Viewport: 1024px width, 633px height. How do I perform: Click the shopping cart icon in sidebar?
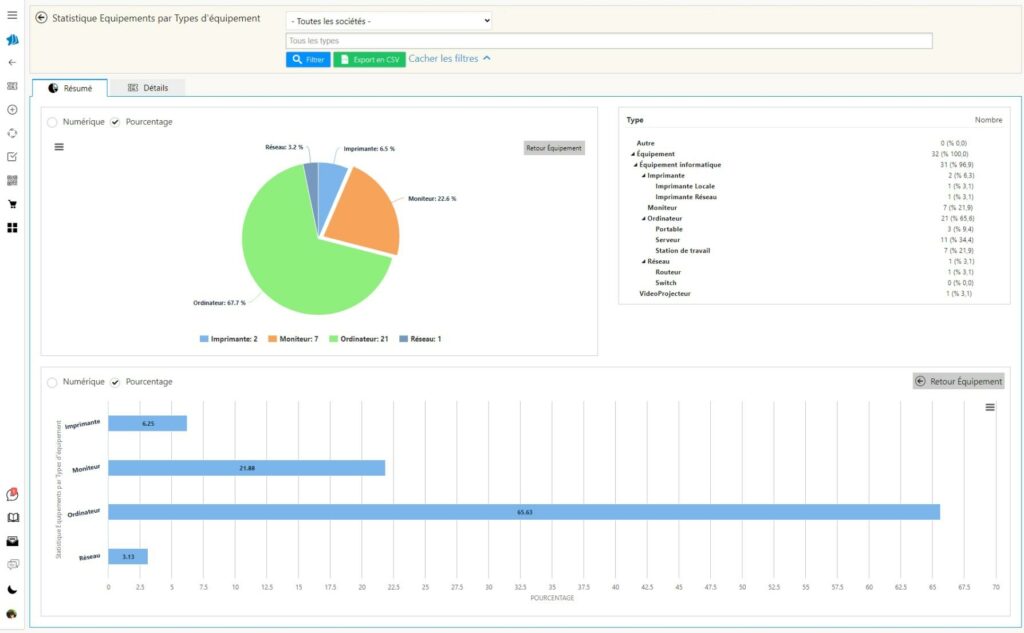(x=12, y=204)
